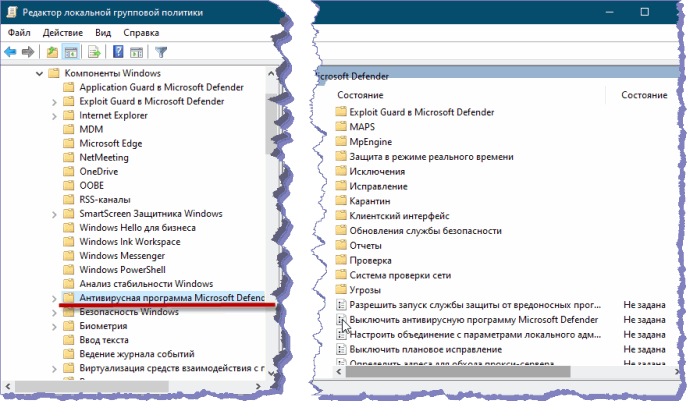Click the Up one level folder icon
690x403 pixels.
(52, 52)
